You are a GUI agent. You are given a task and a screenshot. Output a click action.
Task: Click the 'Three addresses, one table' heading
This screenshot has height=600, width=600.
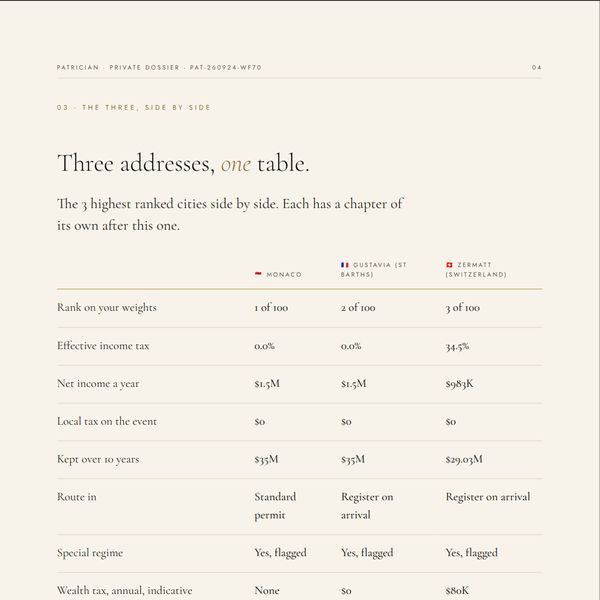[x=183, y=163]
